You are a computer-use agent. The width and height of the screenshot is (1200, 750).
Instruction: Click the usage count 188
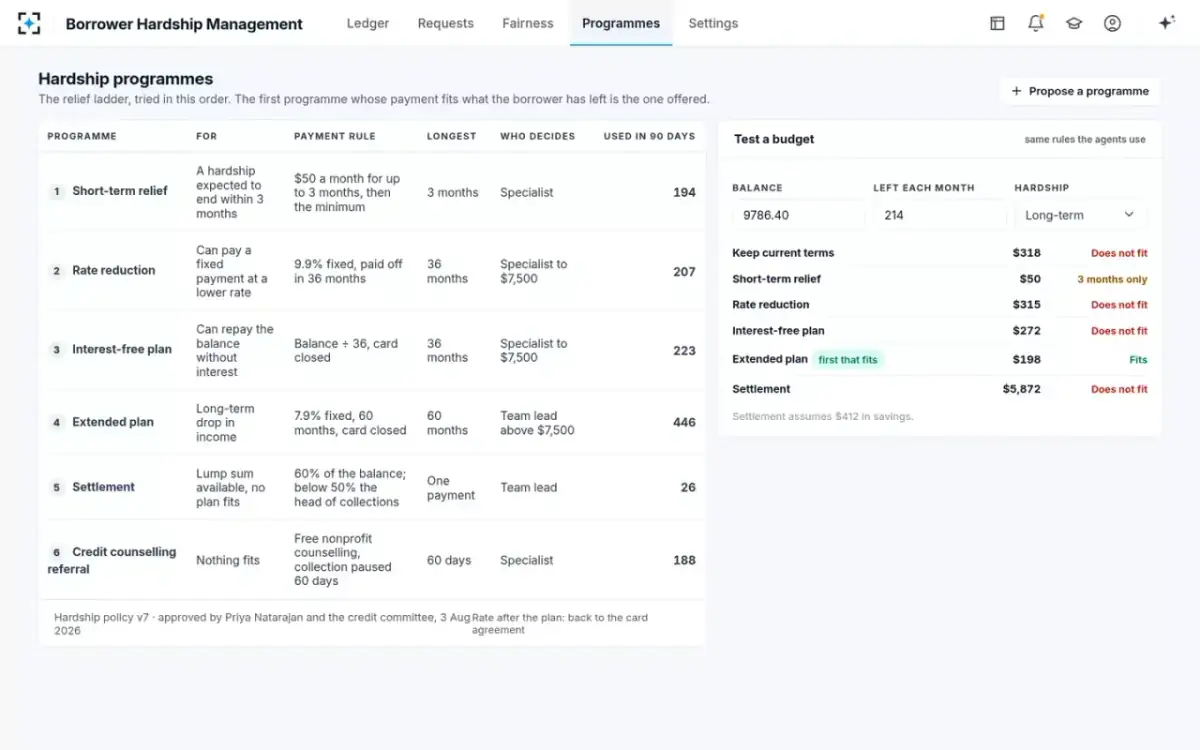point(684,560)
